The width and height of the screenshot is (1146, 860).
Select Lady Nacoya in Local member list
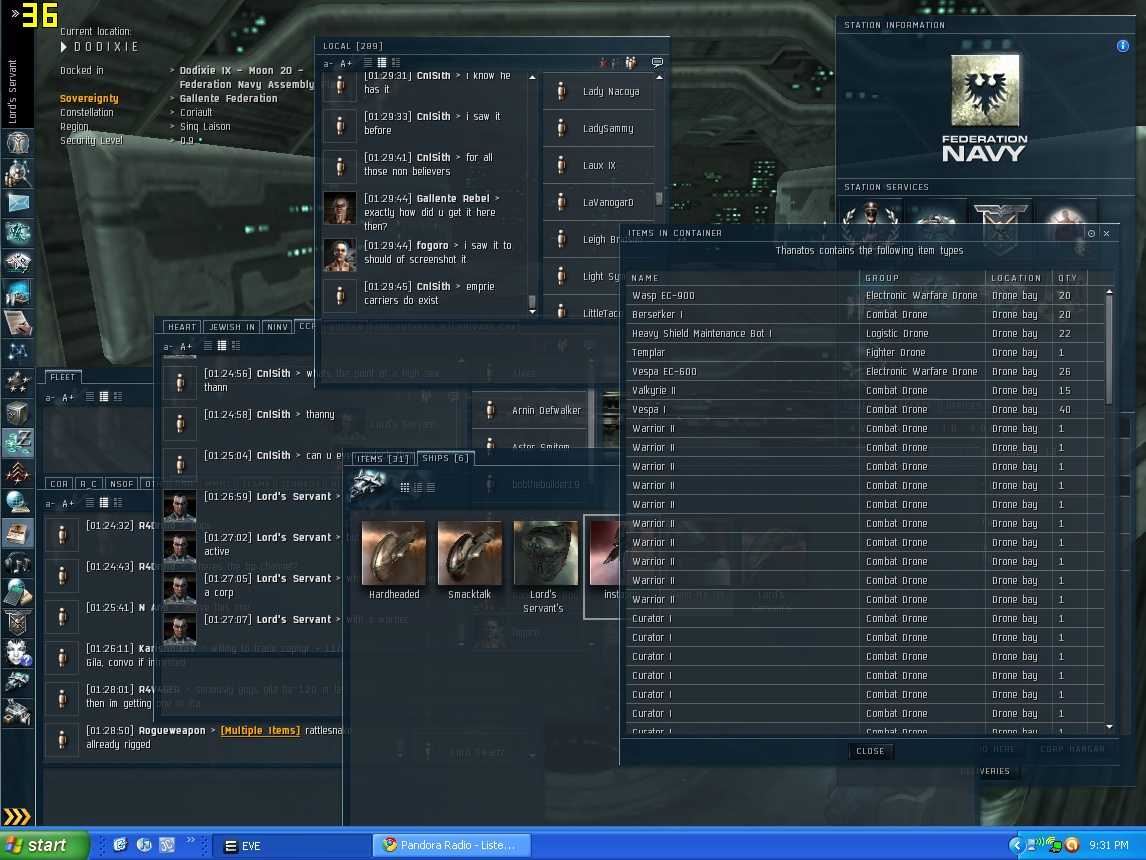[599, 91]
